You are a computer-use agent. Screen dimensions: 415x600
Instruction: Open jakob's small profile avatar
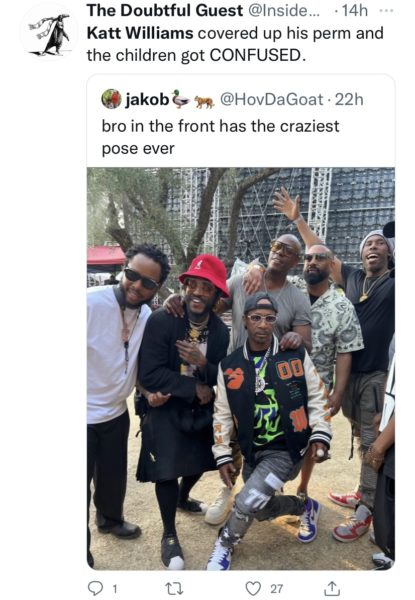coord(111,99)
